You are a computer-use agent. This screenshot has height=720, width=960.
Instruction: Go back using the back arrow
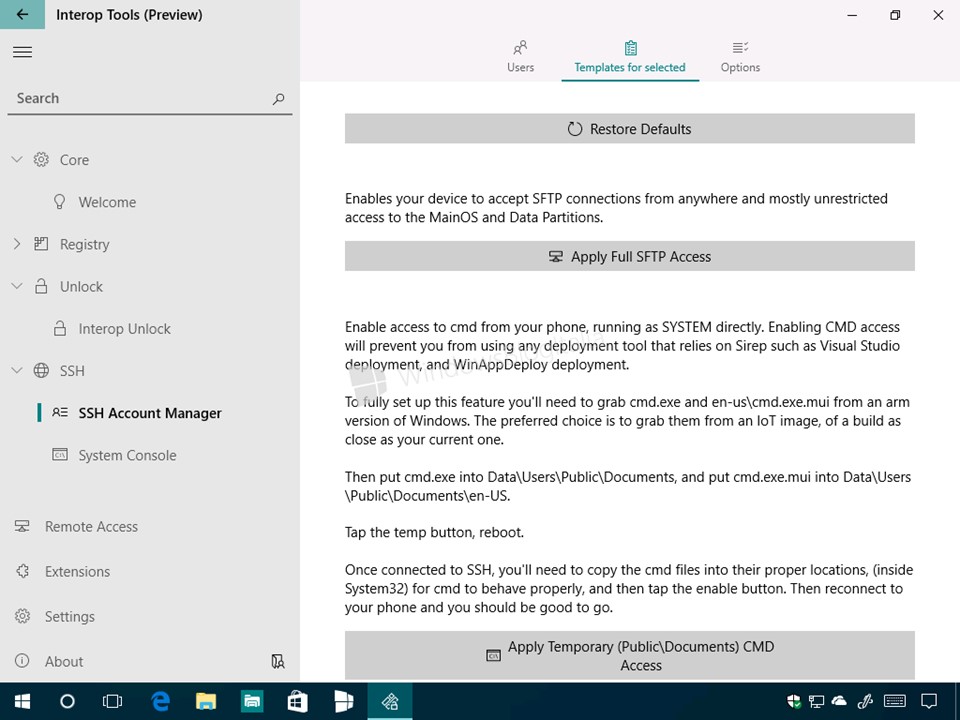22,14
